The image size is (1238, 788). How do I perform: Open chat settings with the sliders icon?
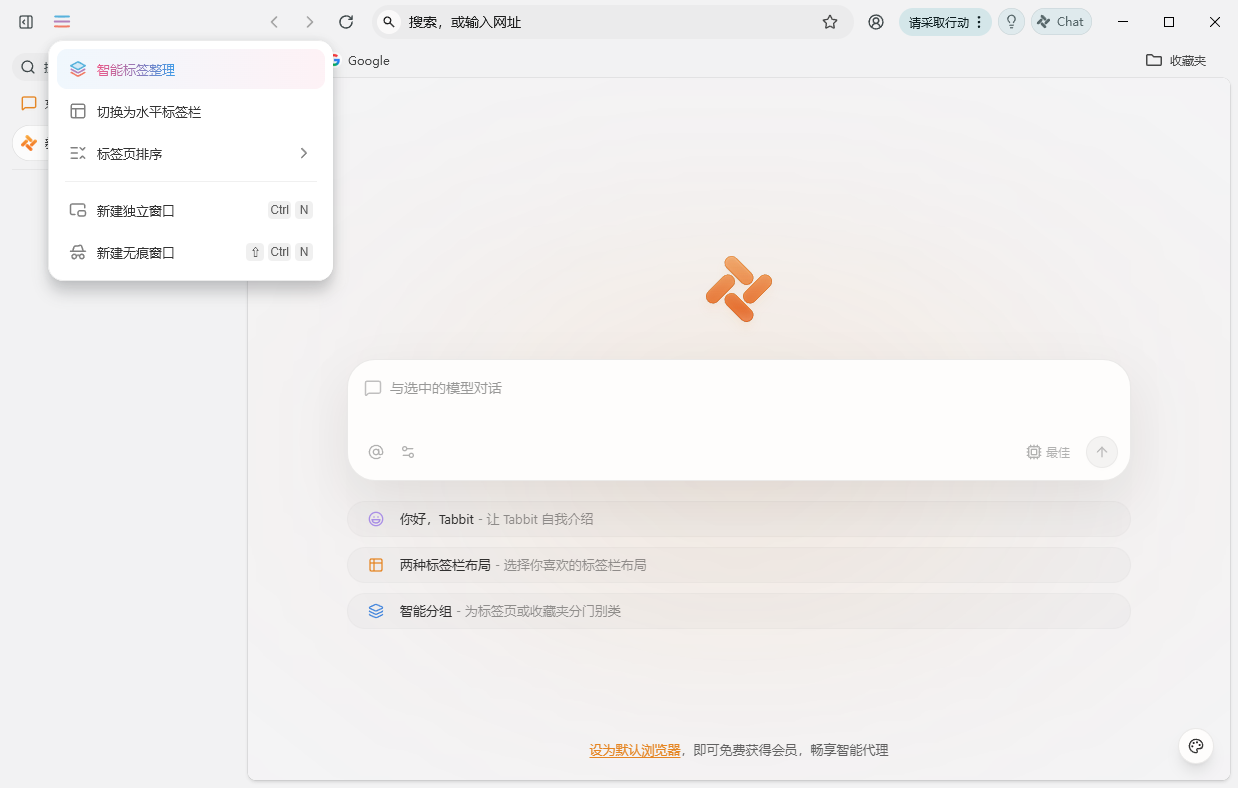[x=407, y=452]
